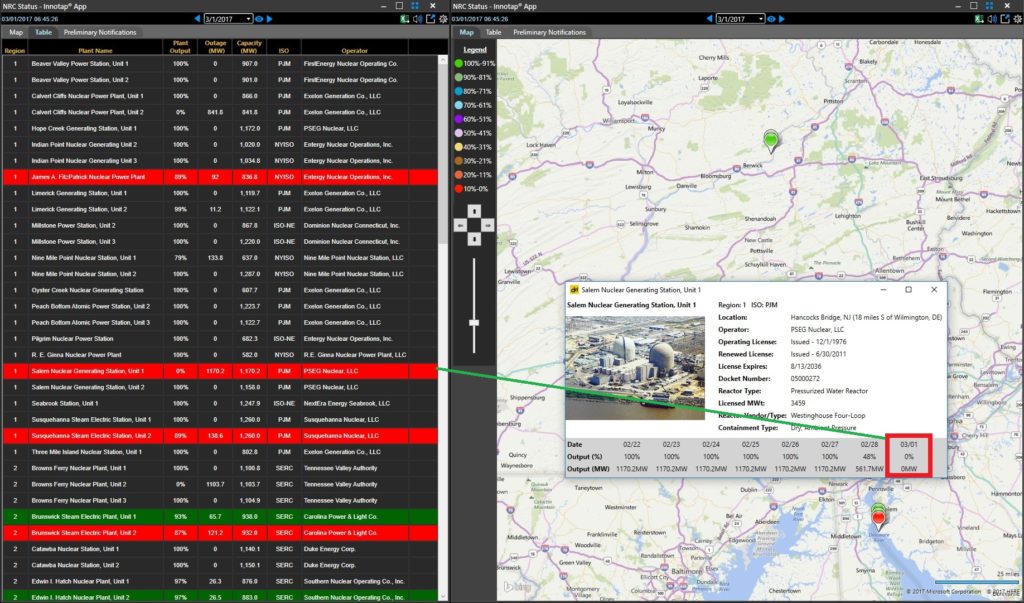
Task: Go to previous date in right window
Action: [710, 19]
